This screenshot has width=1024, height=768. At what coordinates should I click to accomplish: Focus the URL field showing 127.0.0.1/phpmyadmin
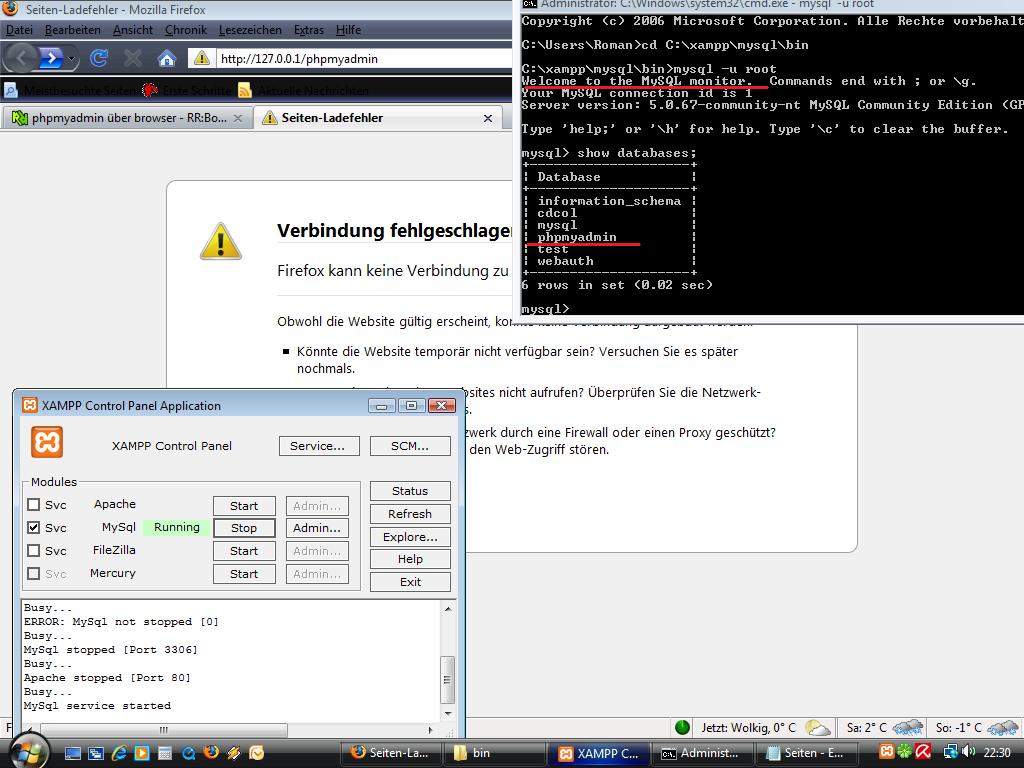tap(362, 59)
